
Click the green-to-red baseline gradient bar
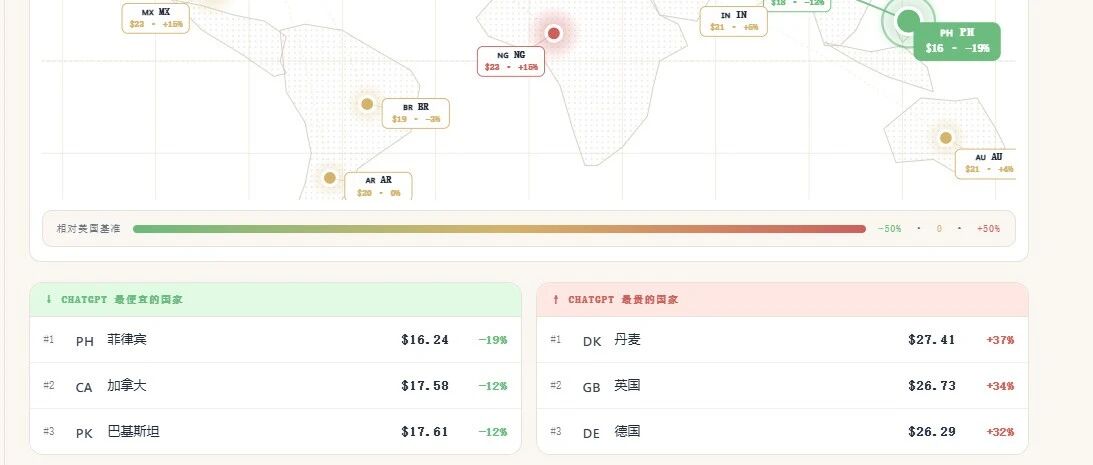(499, 229)
